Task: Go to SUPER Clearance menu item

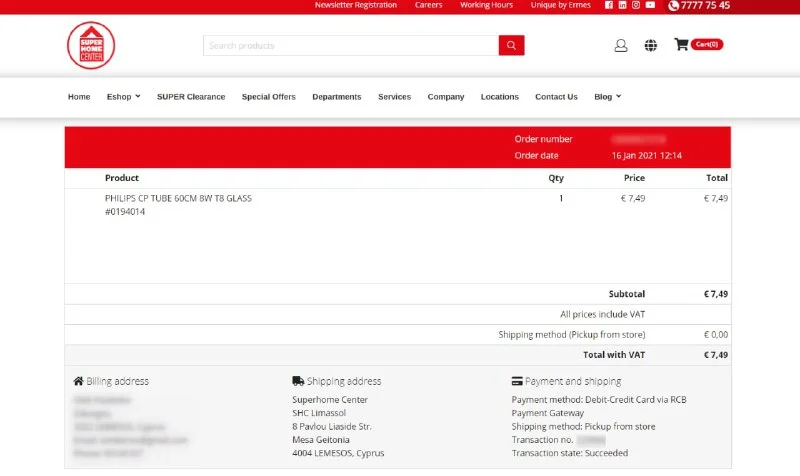Action: point(191,97)
